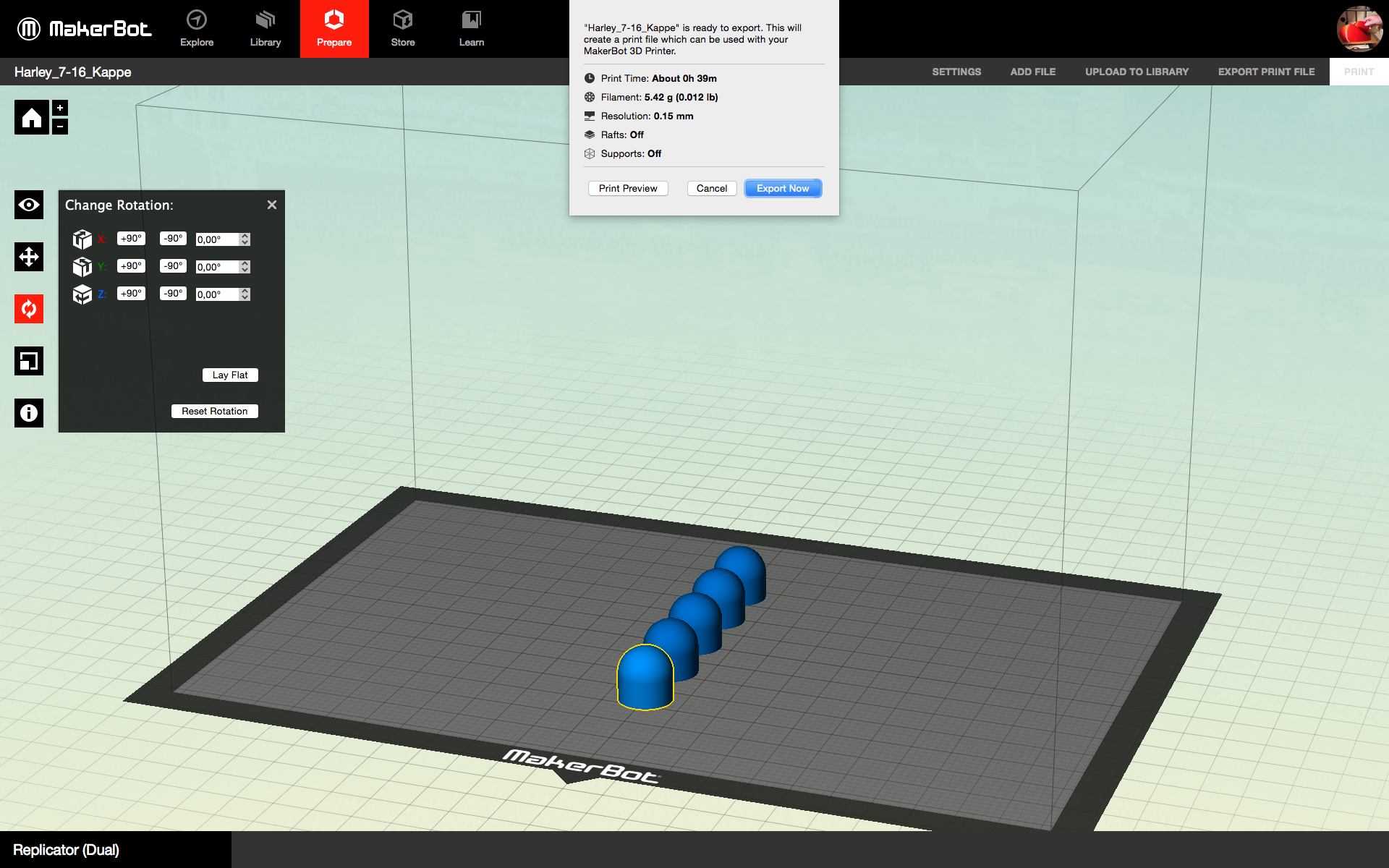1389x868 pixels.
Task: Click the MakerBot logo
Action: click(85, 29)
